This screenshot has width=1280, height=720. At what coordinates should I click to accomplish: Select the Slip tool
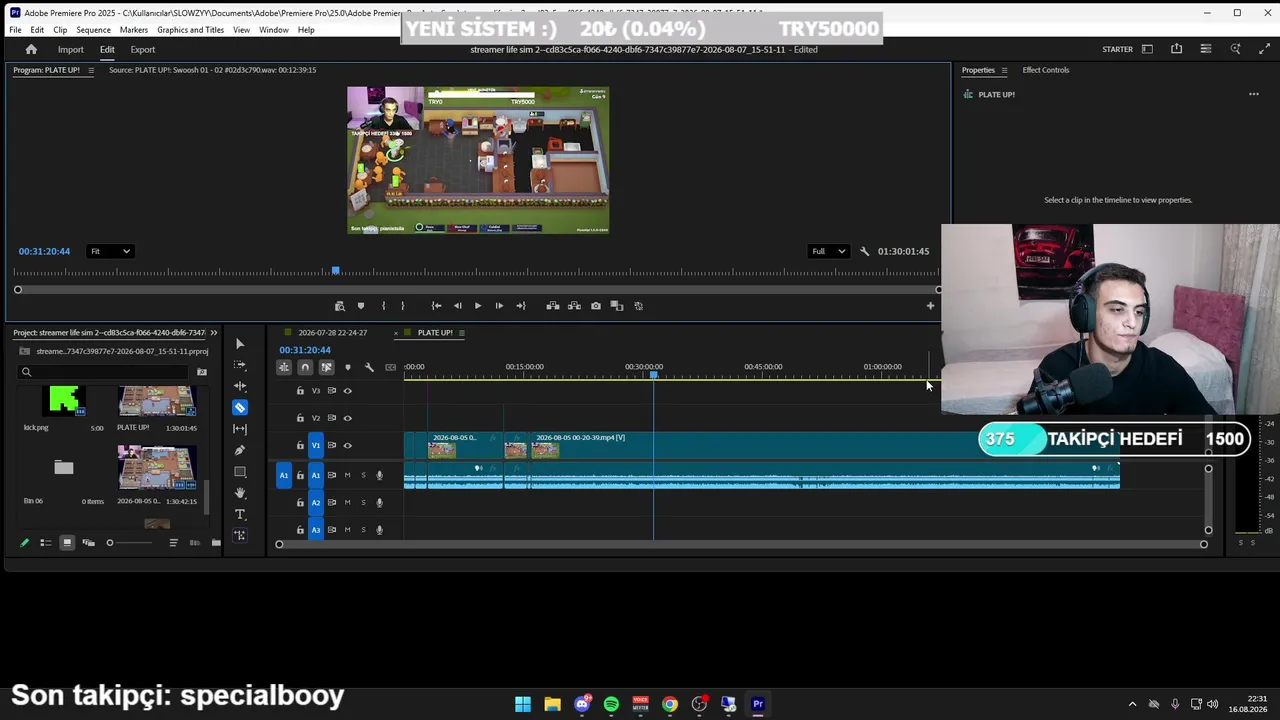pyautogui.click(x=240, y=429)
